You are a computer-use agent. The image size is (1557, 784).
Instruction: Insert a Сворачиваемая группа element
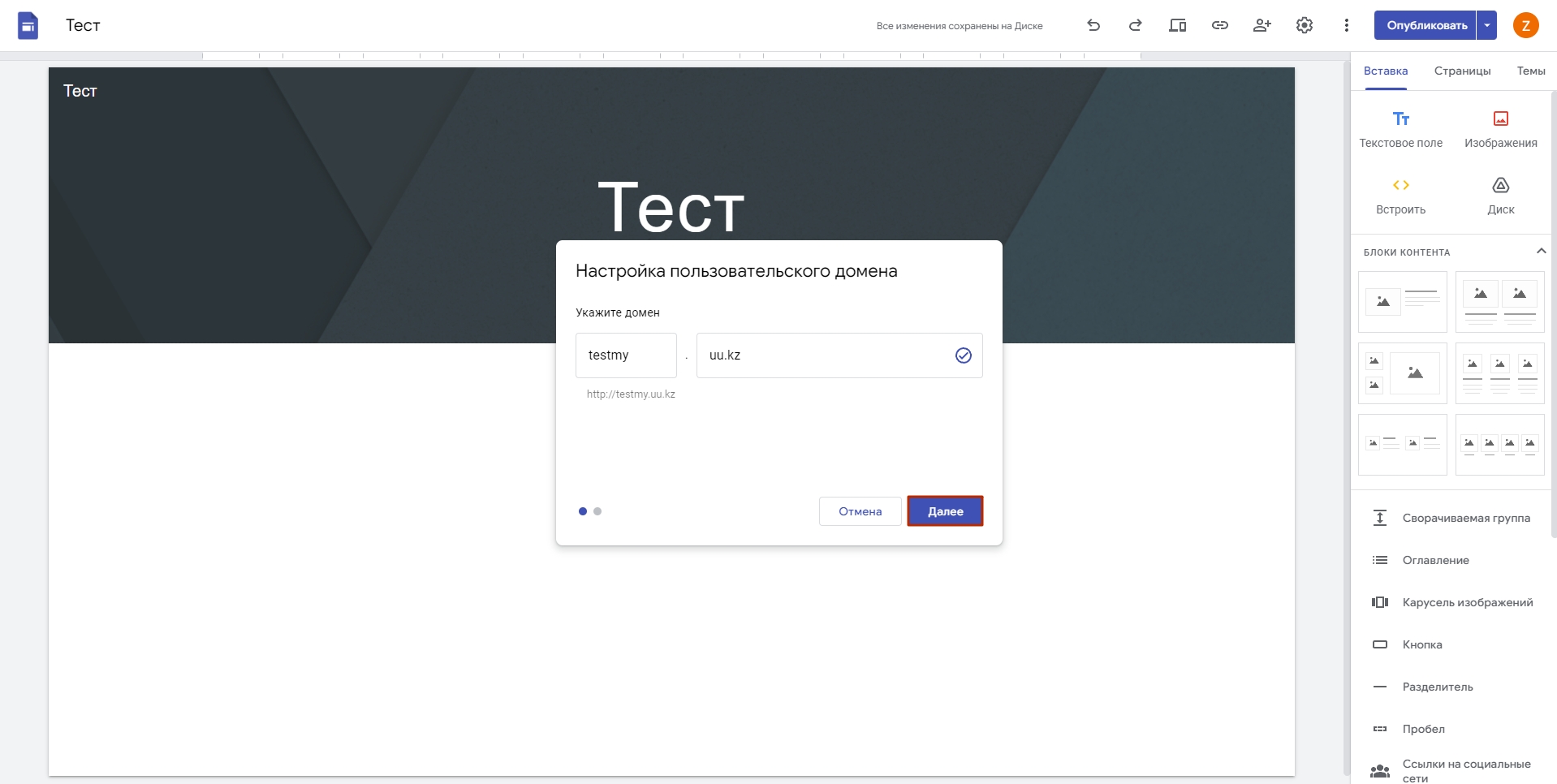click(x=1451, y=518)
